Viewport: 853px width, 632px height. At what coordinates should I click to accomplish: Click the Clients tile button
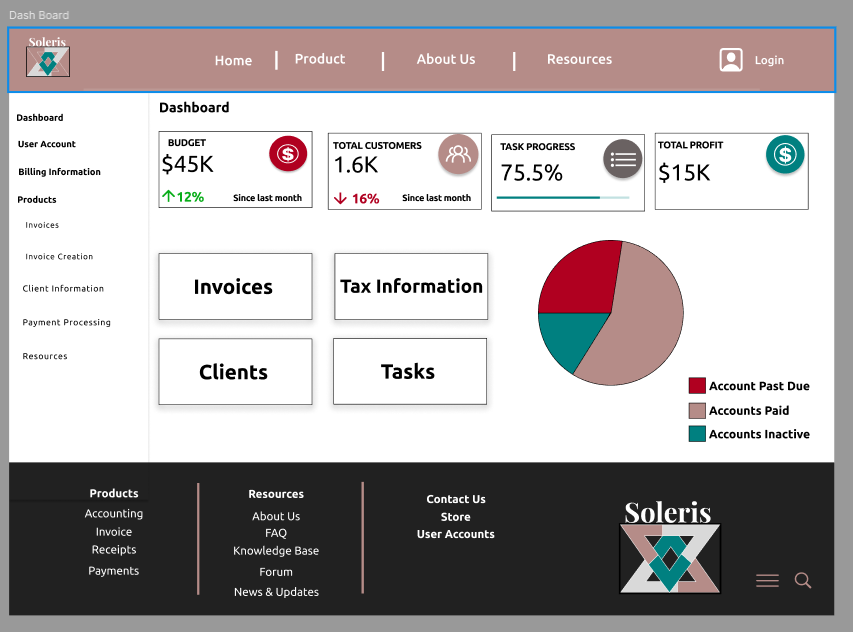(x=236, y=372)
